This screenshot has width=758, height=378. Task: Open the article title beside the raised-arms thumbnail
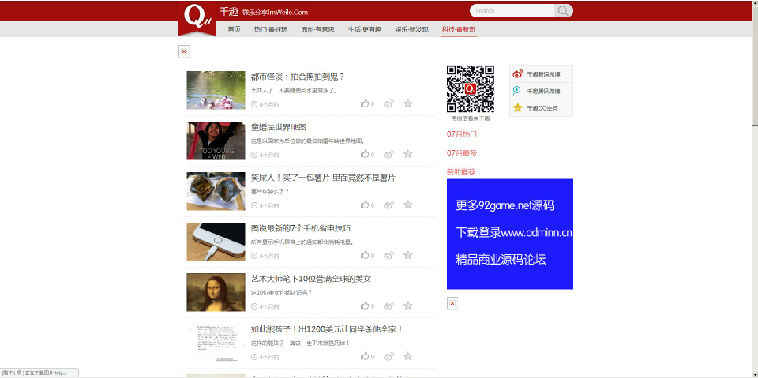pos(278,127)
